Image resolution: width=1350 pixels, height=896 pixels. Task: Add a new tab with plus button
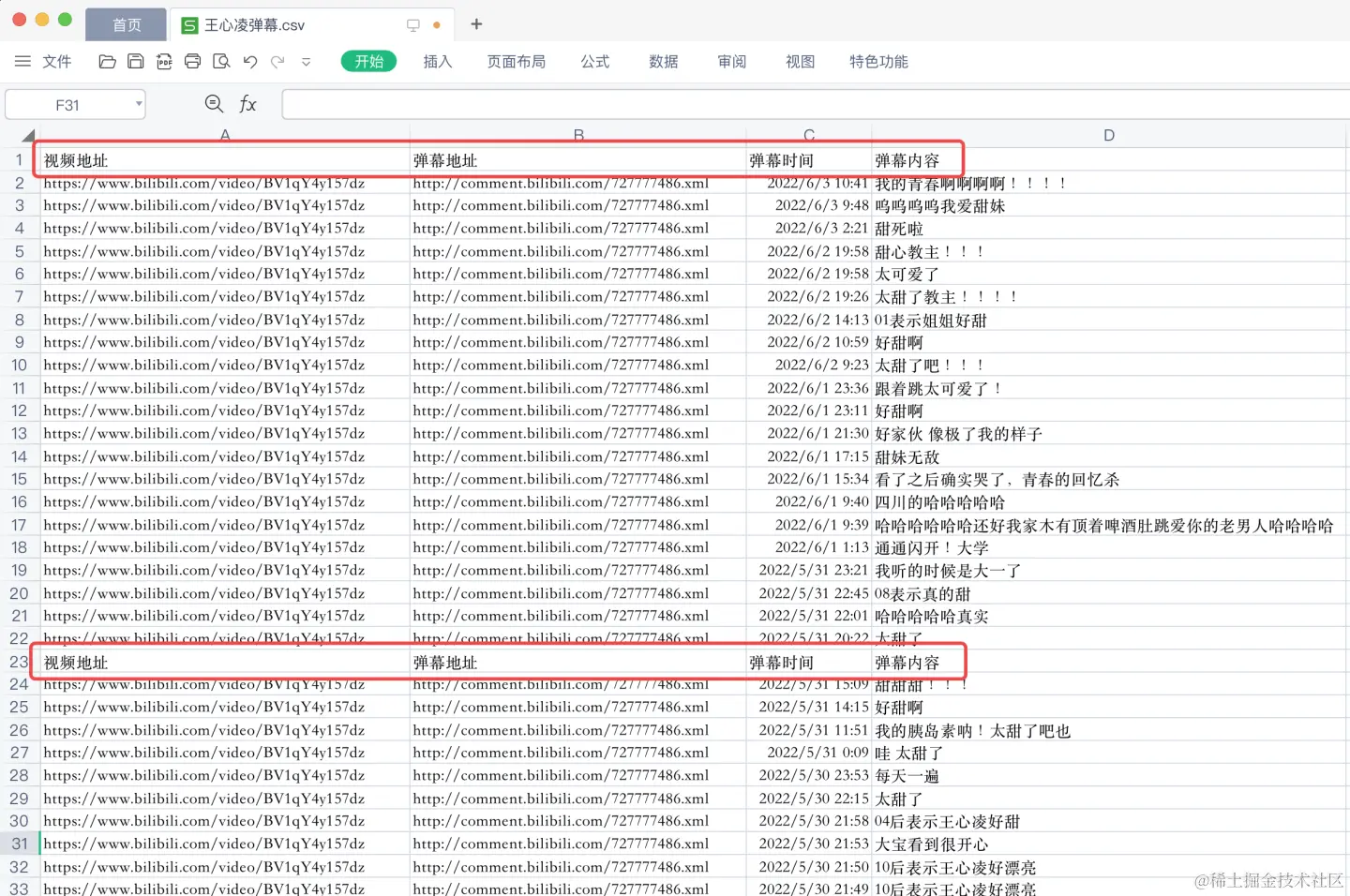pos(476,24)
